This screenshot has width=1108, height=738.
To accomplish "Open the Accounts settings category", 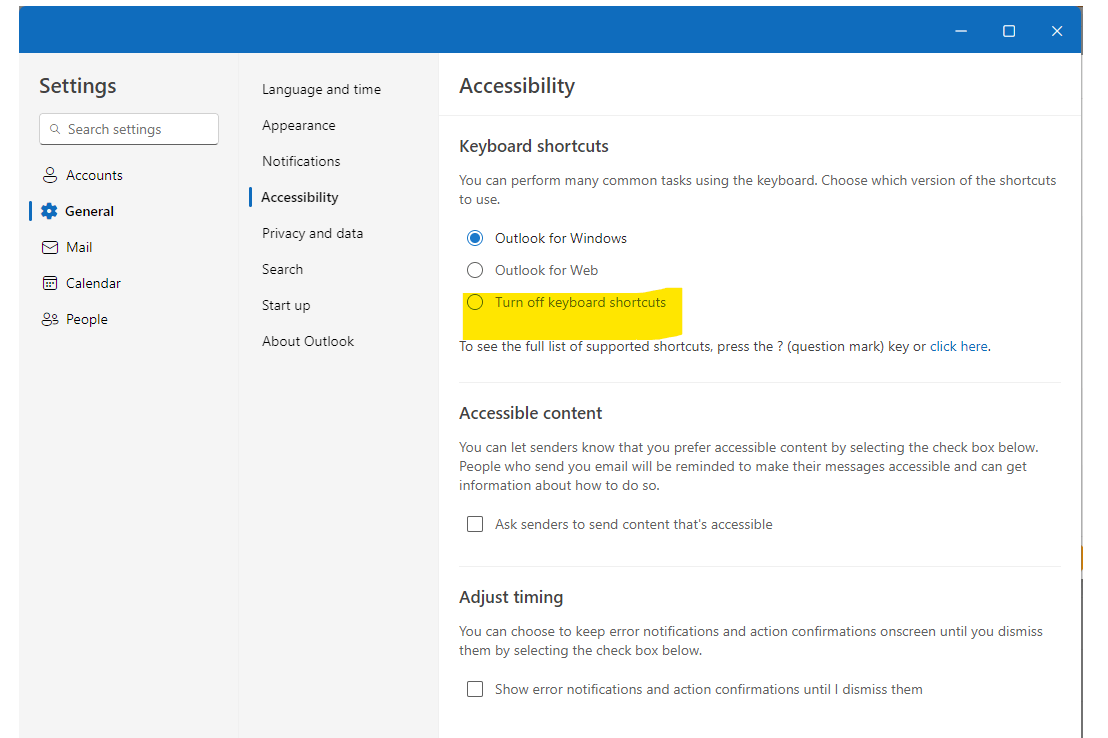I will point(94,175).
